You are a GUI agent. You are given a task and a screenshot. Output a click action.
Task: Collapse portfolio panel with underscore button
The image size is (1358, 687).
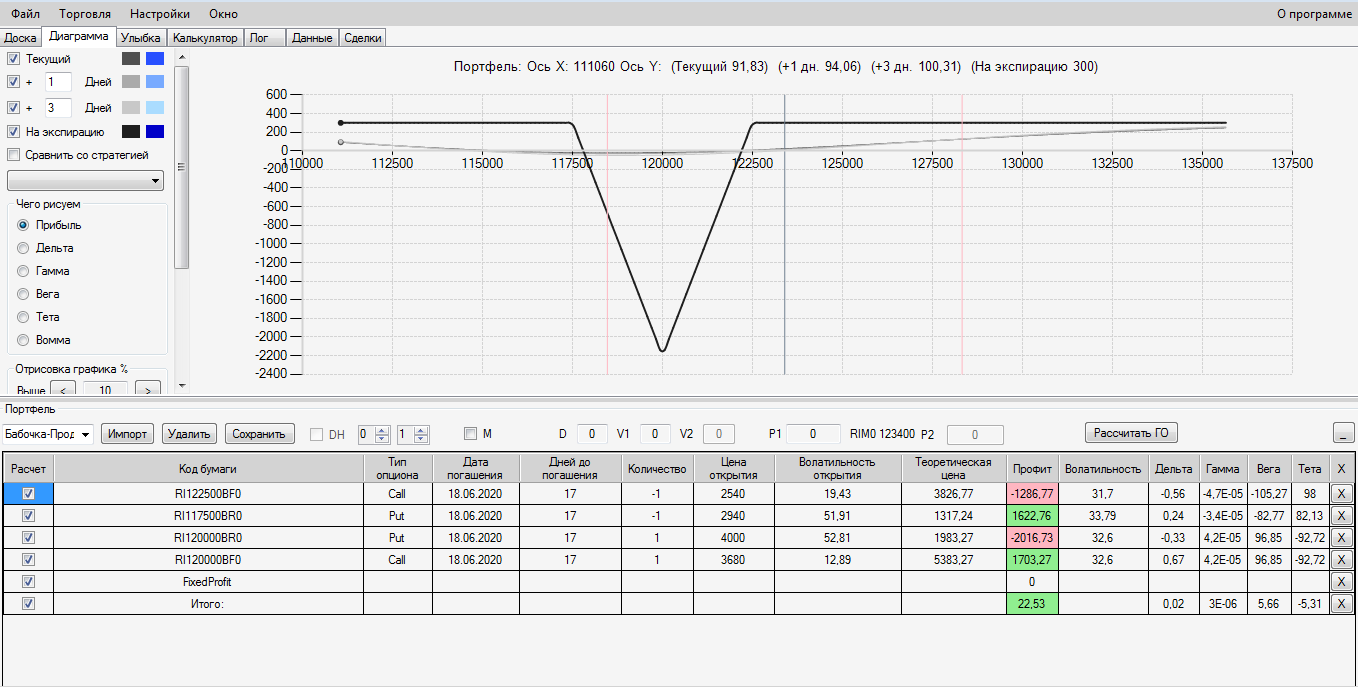[x=1344, y=433]
